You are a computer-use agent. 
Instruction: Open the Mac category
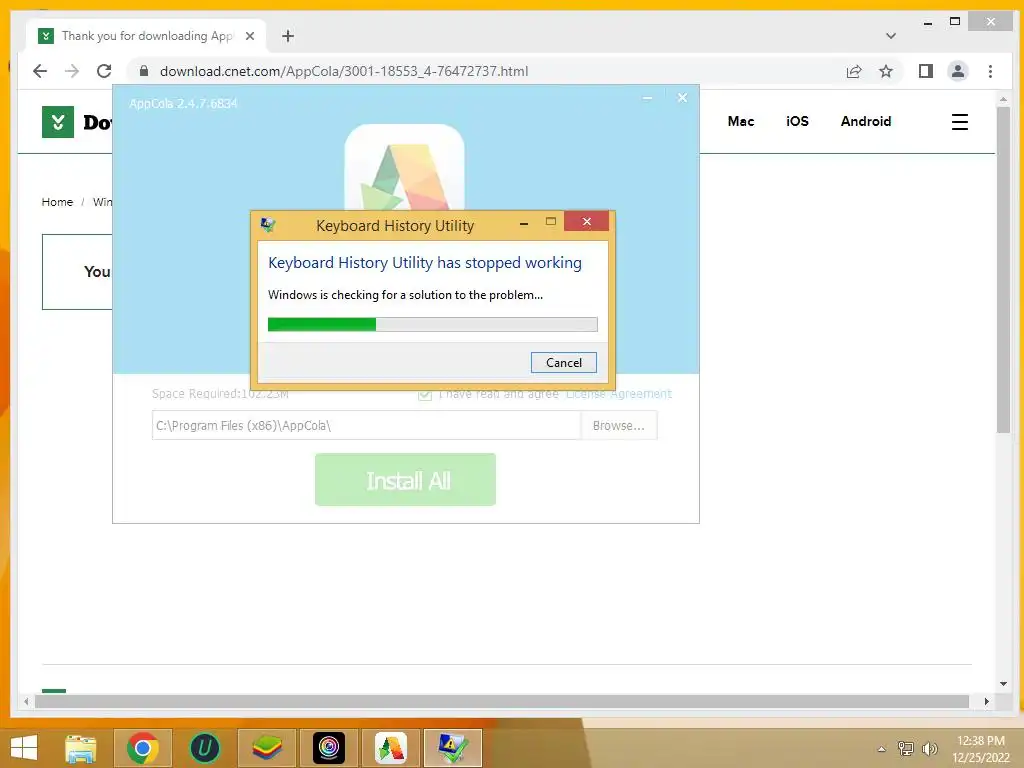pyautogui.click(x=741, y=121)
